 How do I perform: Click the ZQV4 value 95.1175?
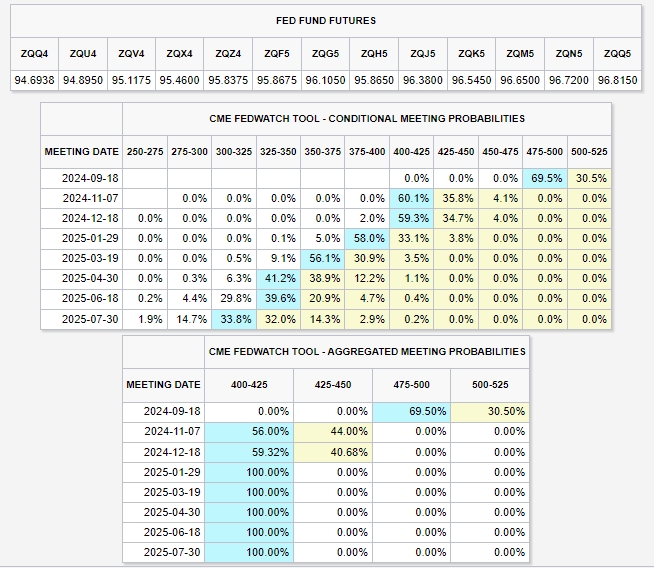(131, 80)
